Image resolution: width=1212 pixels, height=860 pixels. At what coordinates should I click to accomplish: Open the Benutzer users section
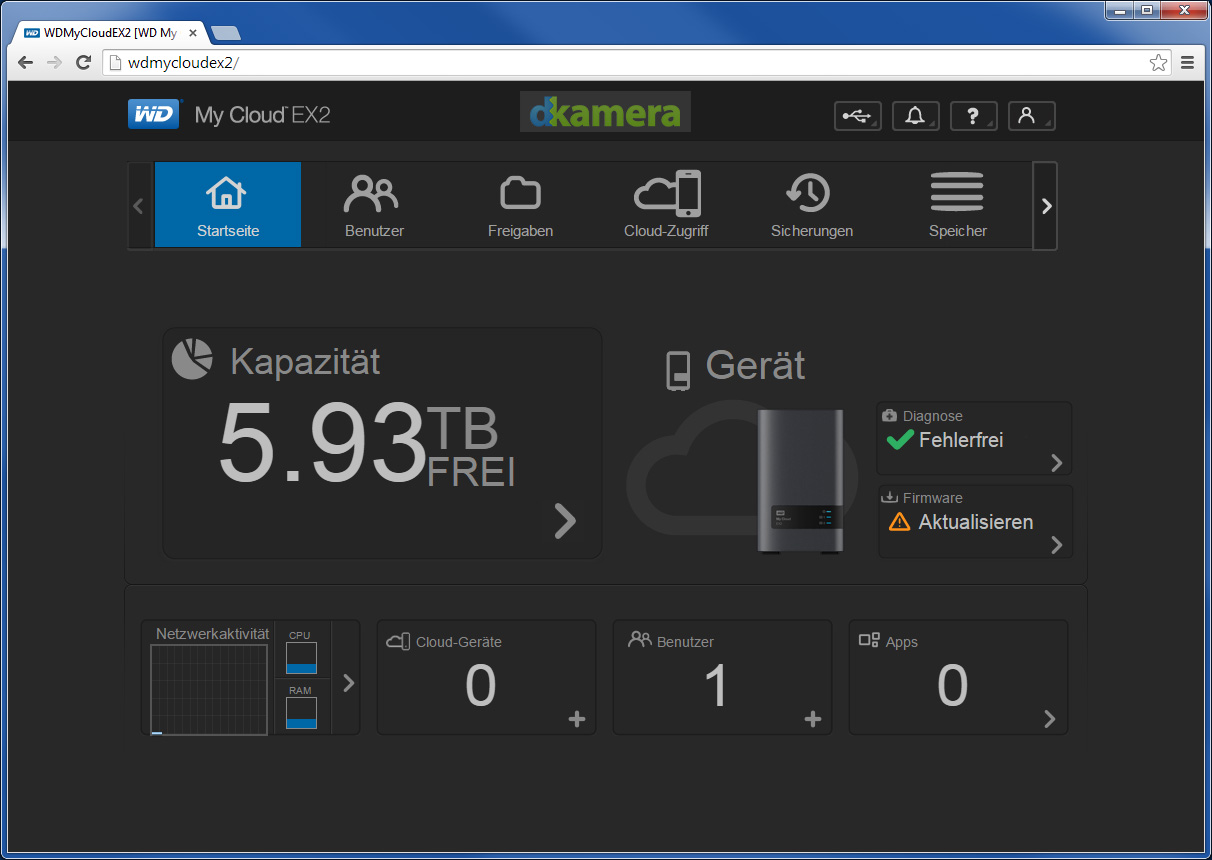[374, 205]
